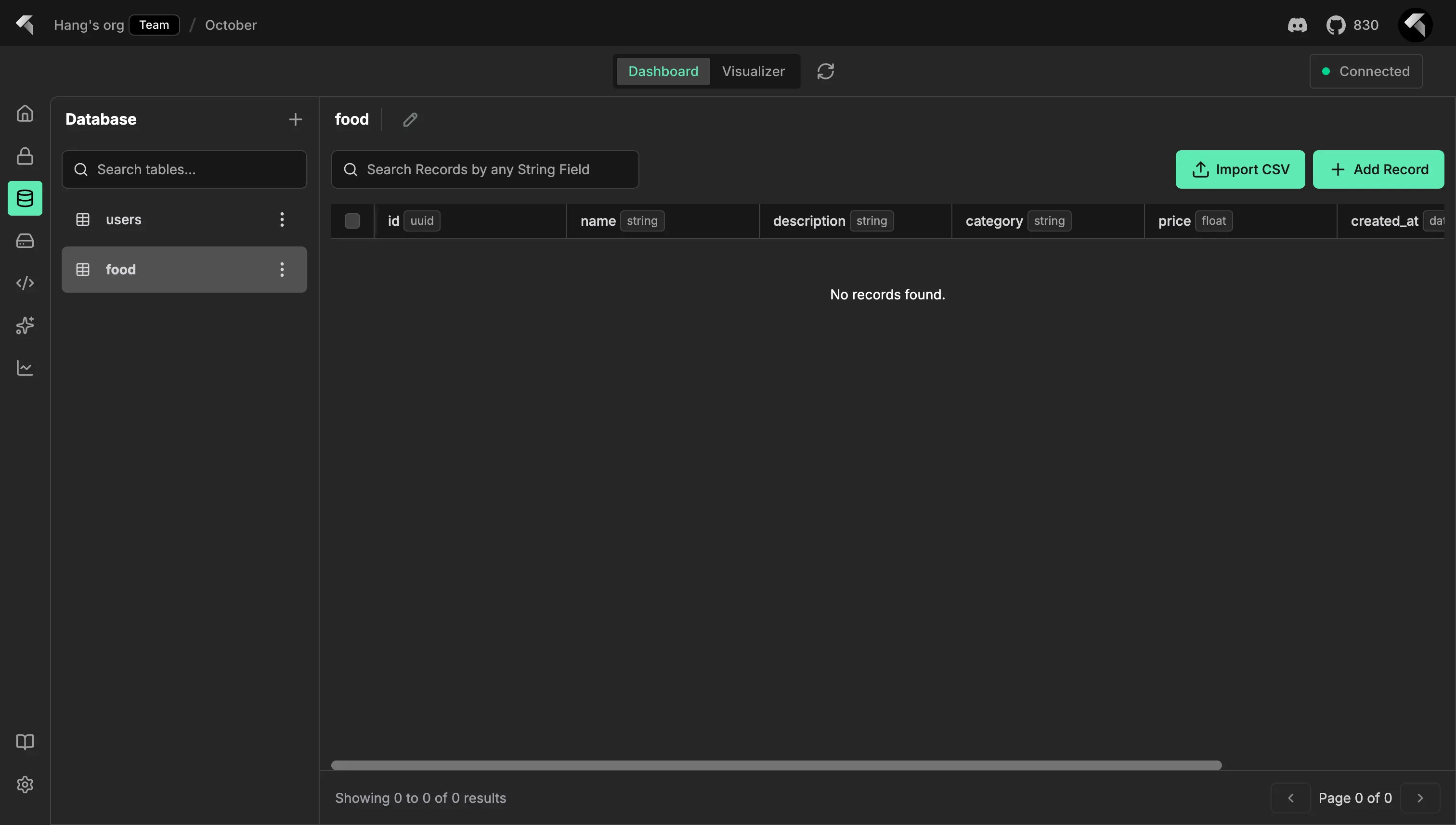Screen dimensions: 1456x825
Task: Open the Docs book icon near bottom sidebar
Action: point(25,741)
